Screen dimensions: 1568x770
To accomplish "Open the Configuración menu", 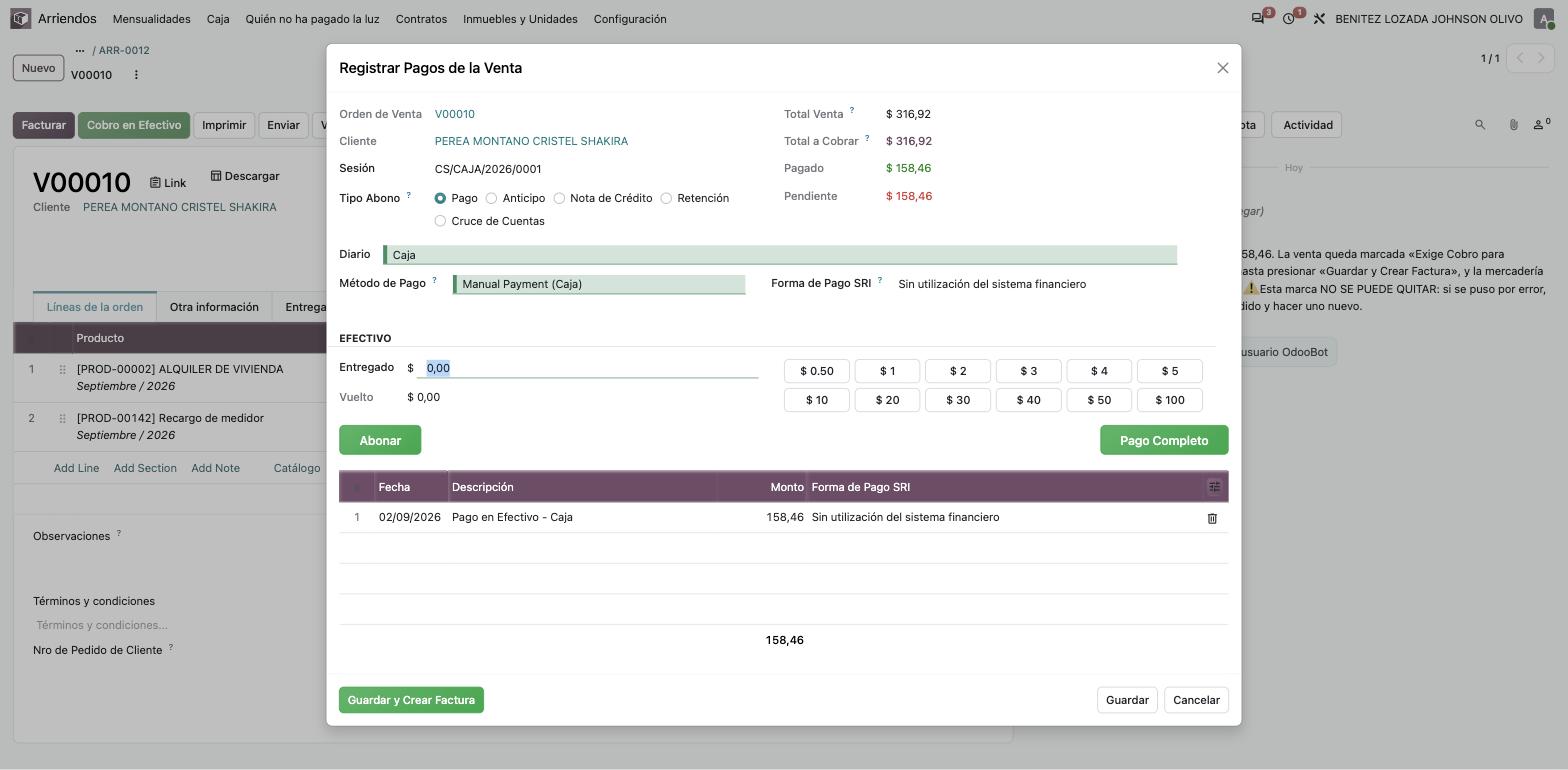I will pos(630,19).
